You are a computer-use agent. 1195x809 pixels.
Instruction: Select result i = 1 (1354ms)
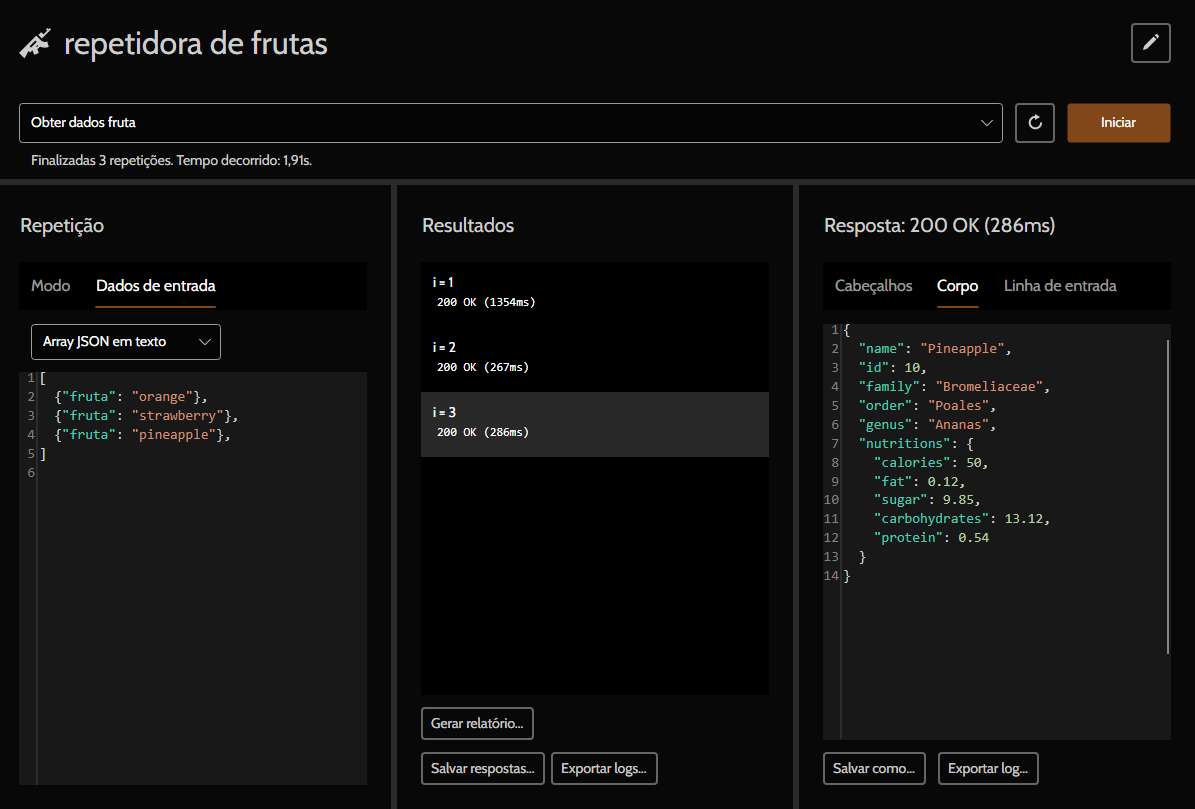[x=594, y=292]
